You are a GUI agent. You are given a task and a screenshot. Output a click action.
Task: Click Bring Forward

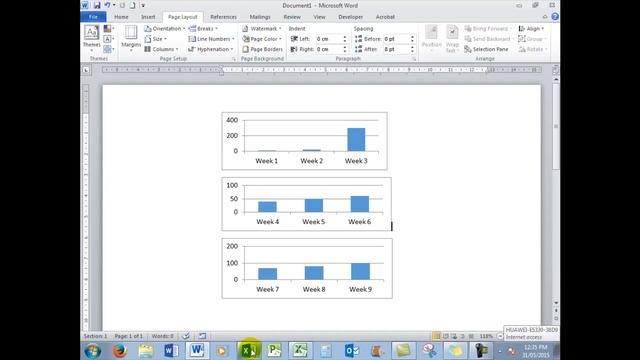pyautogui.click(x=487, y=29)
